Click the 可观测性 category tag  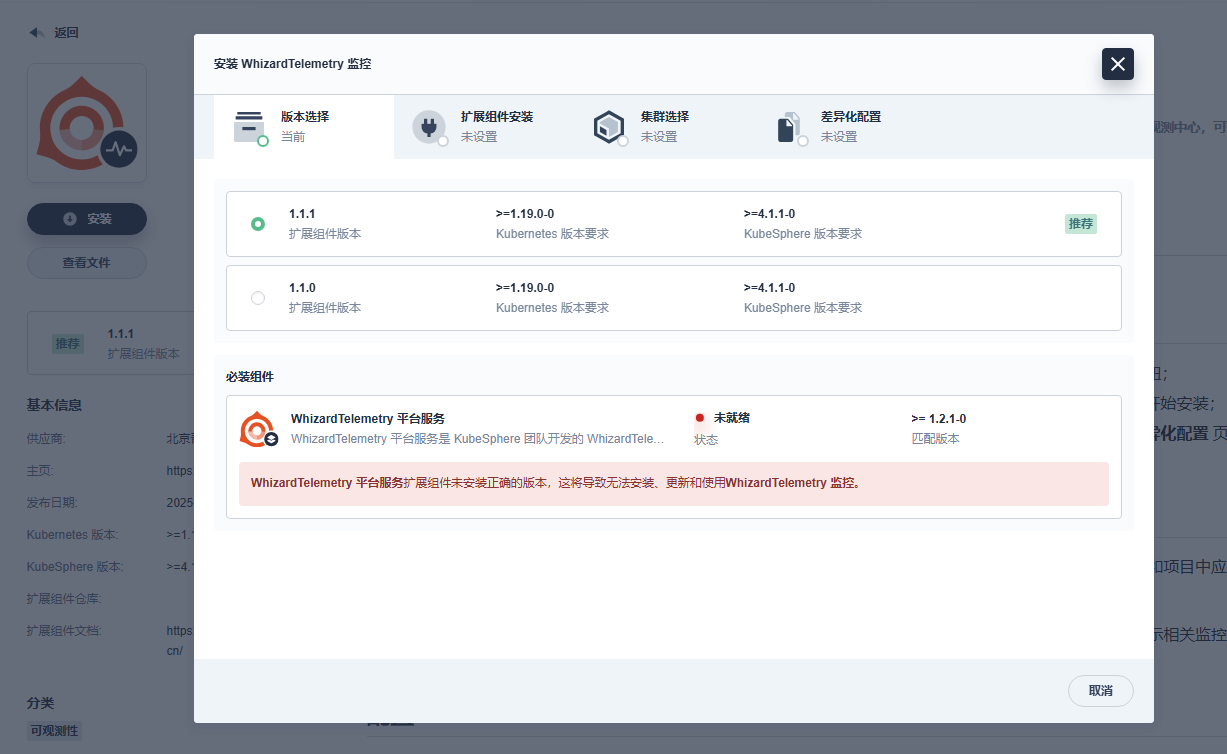(x=54, y=731)
